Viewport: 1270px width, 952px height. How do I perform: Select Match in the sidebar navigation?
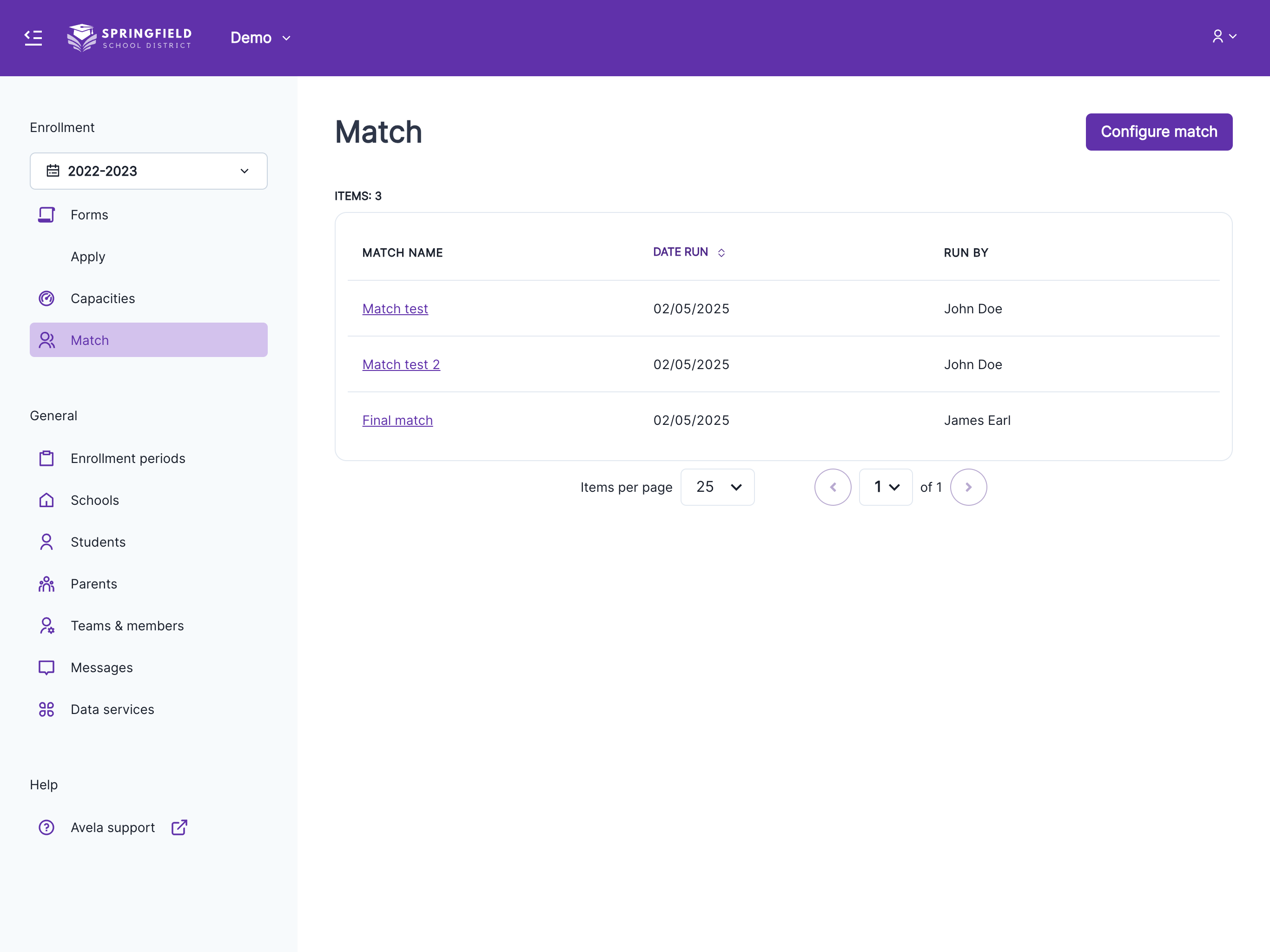point(148,339)
